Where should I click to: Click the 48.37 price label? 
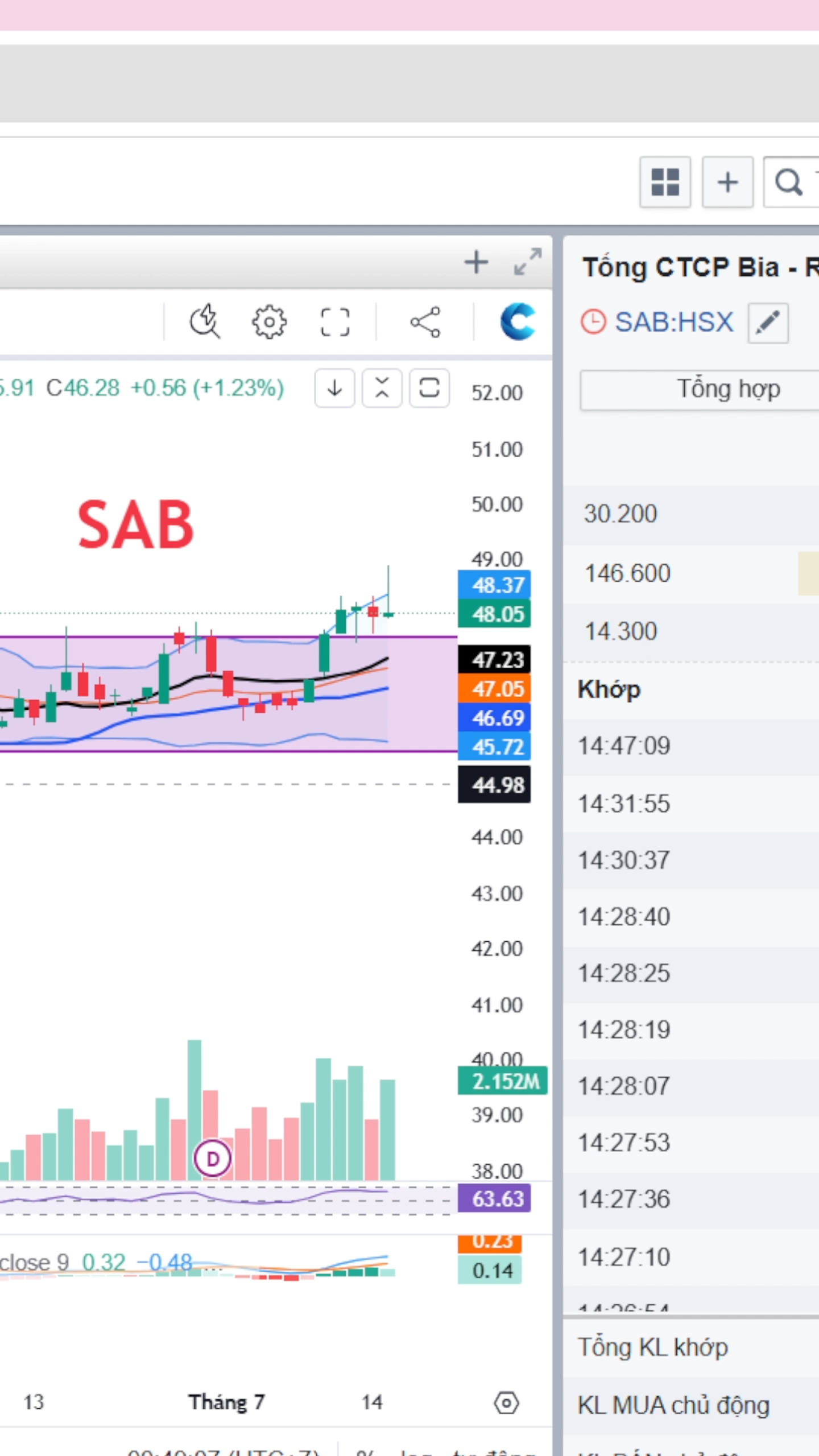click(x=494, y=585)
